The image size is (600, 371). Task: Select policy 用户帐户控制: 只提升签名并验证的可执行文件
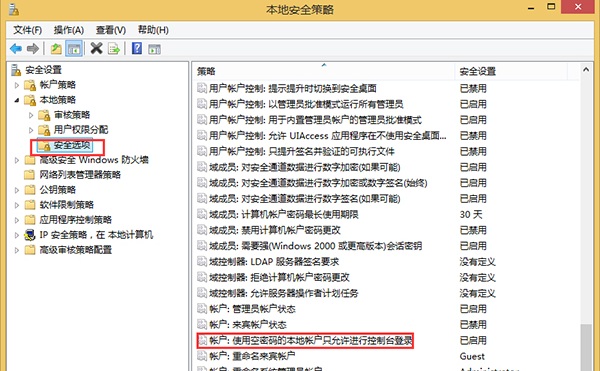(302, 151)
